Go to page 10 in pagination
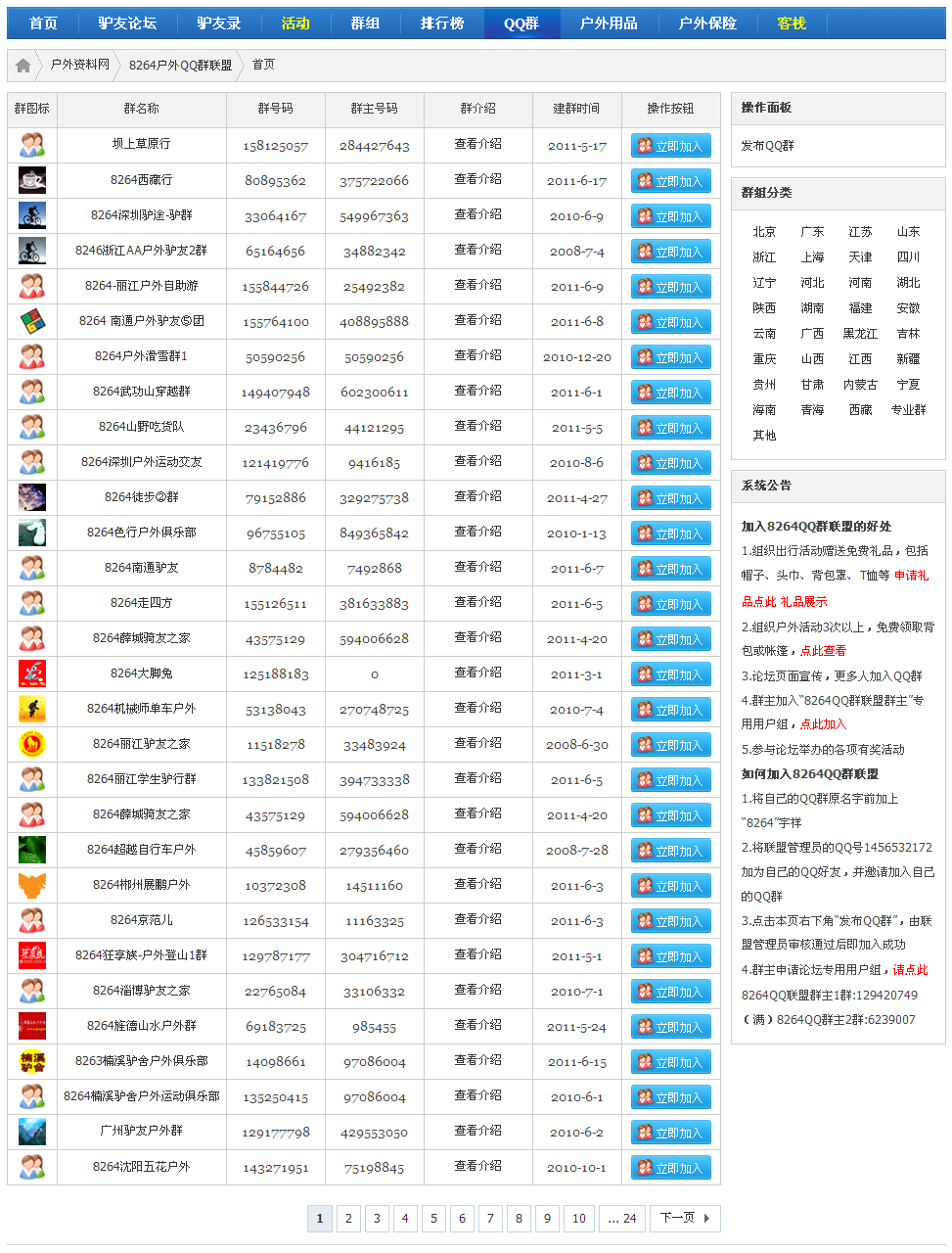Screen dimensions: 952x1253 (579, 1218)
